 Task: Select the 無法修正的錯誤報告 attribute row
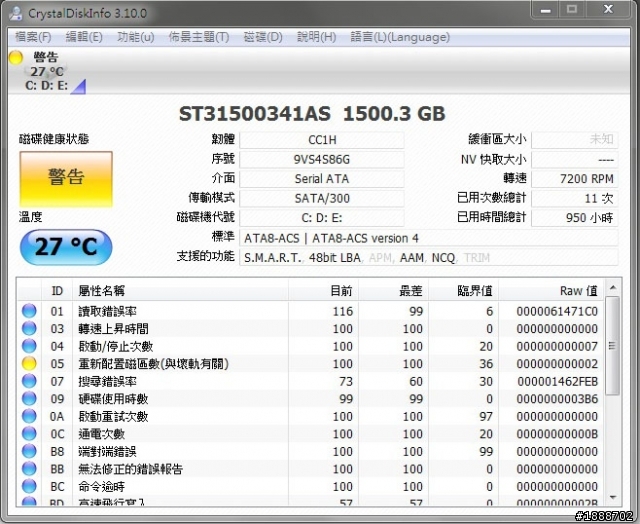point(311,469)
